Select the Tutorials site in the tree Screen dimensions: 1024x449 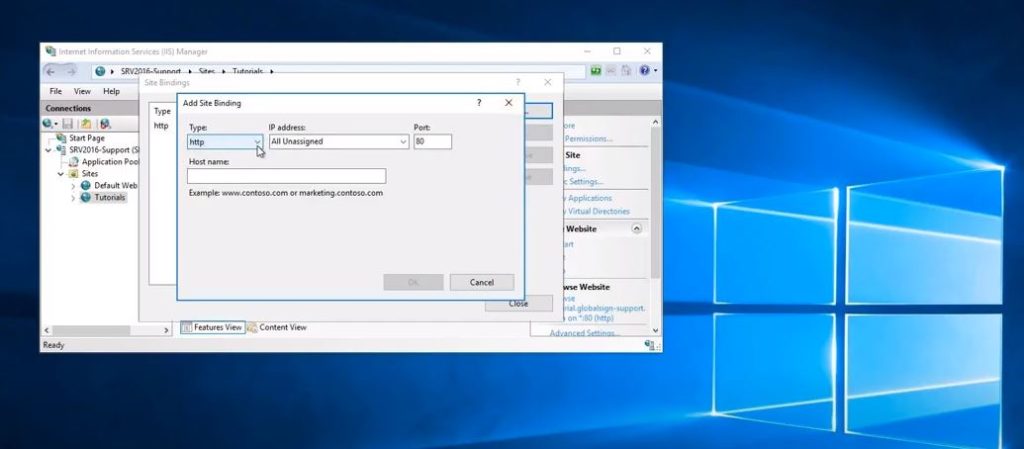109,197
